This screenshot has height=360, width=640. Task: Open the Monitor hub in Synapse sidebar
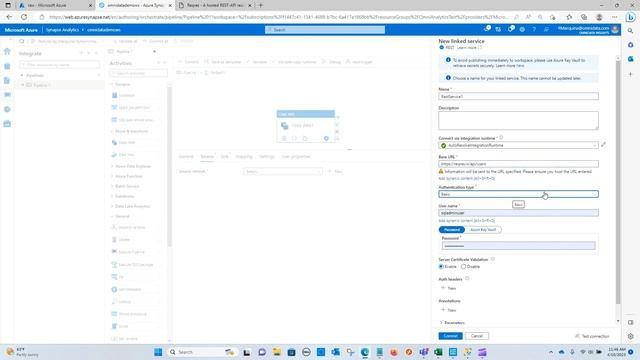(7, 109)
